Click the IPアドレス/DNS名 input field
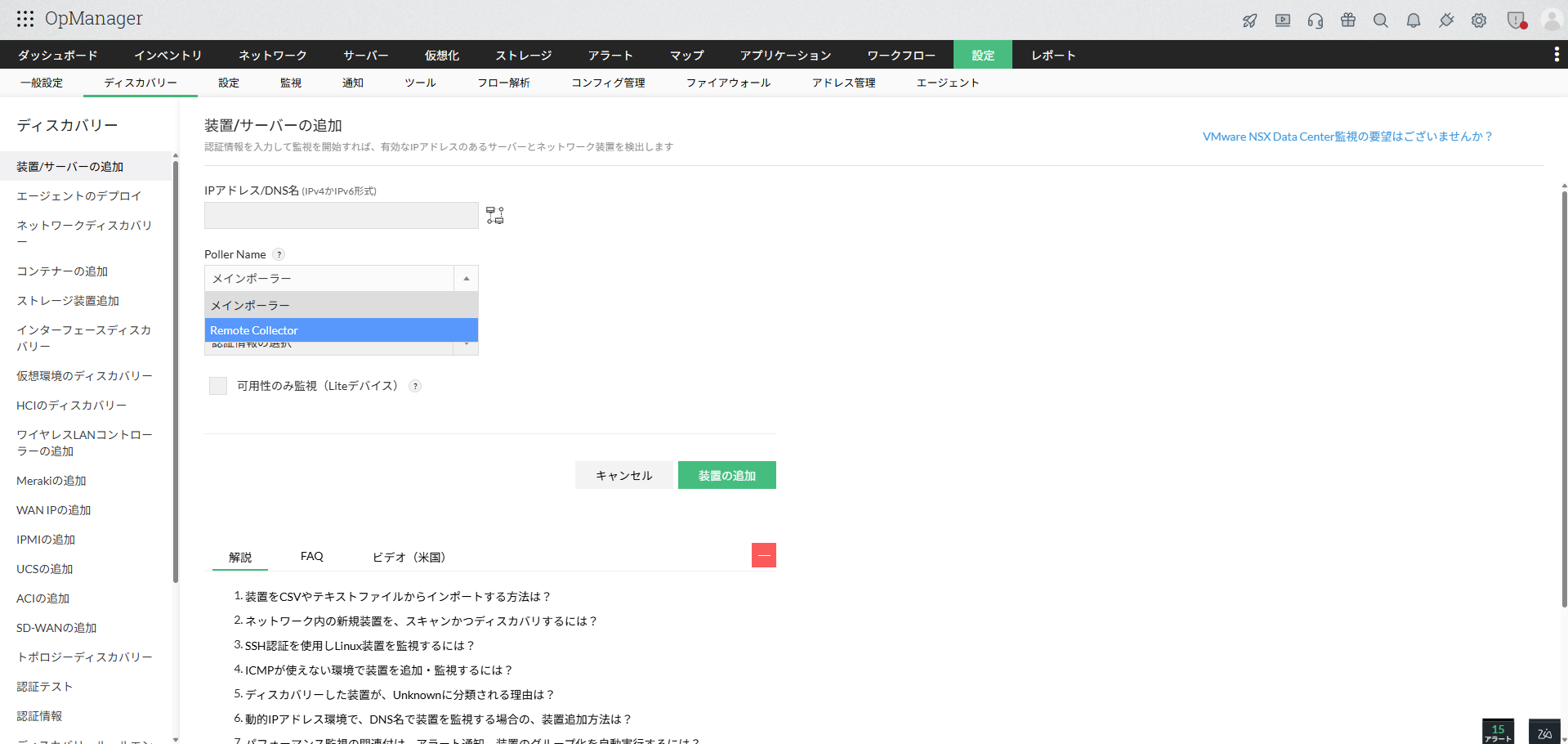This screenshot has height=744, width=1568. [342, 215]
